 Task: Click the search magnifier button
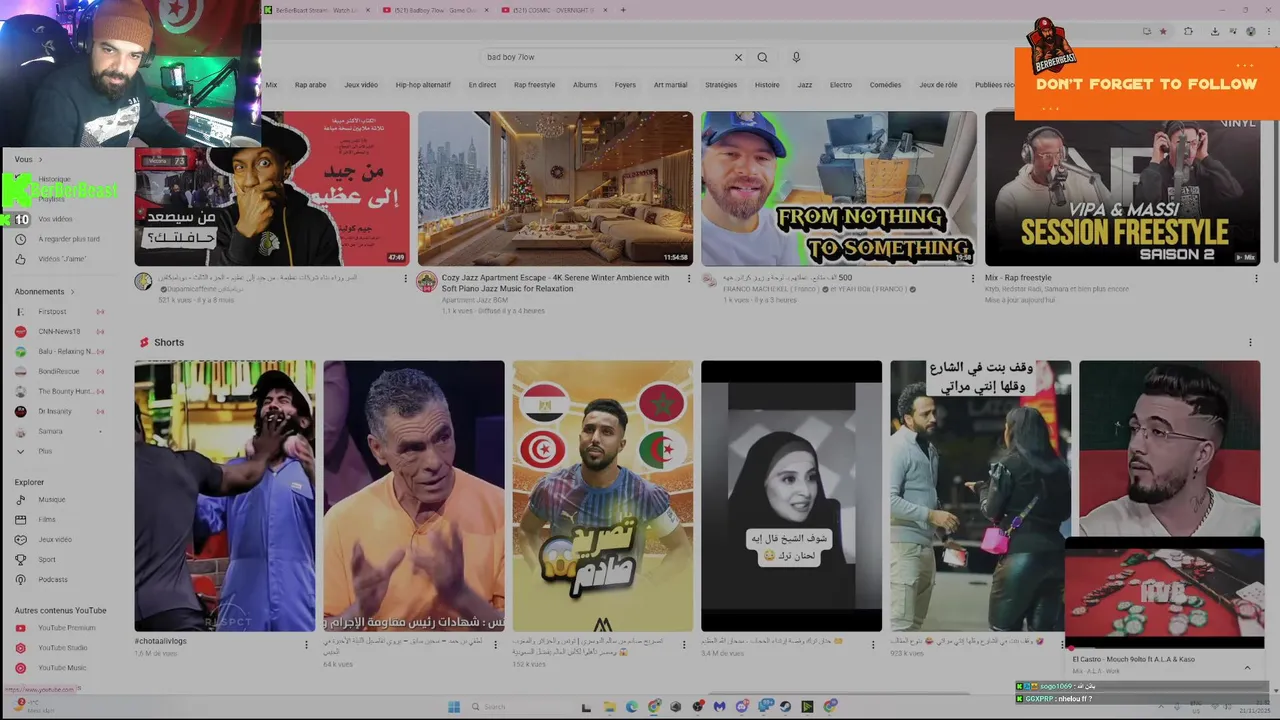point(762,57)
